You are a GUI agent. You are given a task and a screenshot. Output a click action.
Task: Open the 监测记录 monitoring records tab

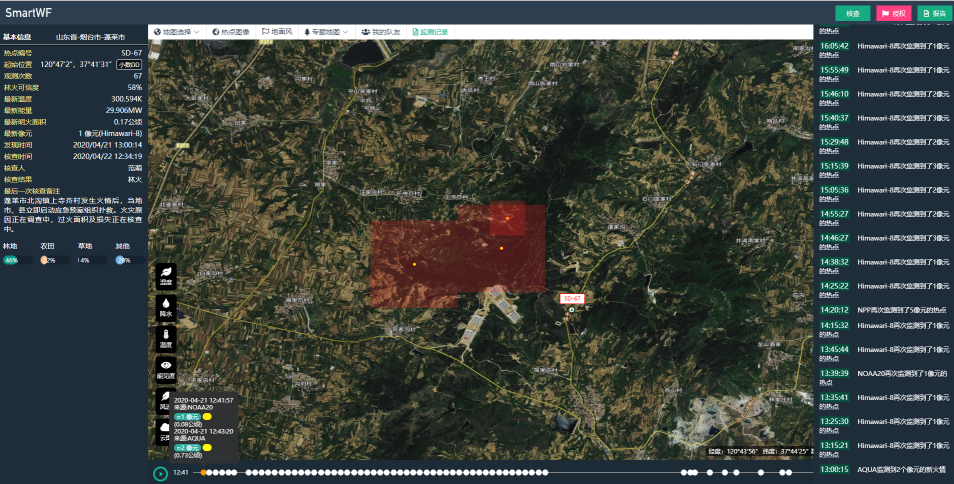[x=431, y=32]
